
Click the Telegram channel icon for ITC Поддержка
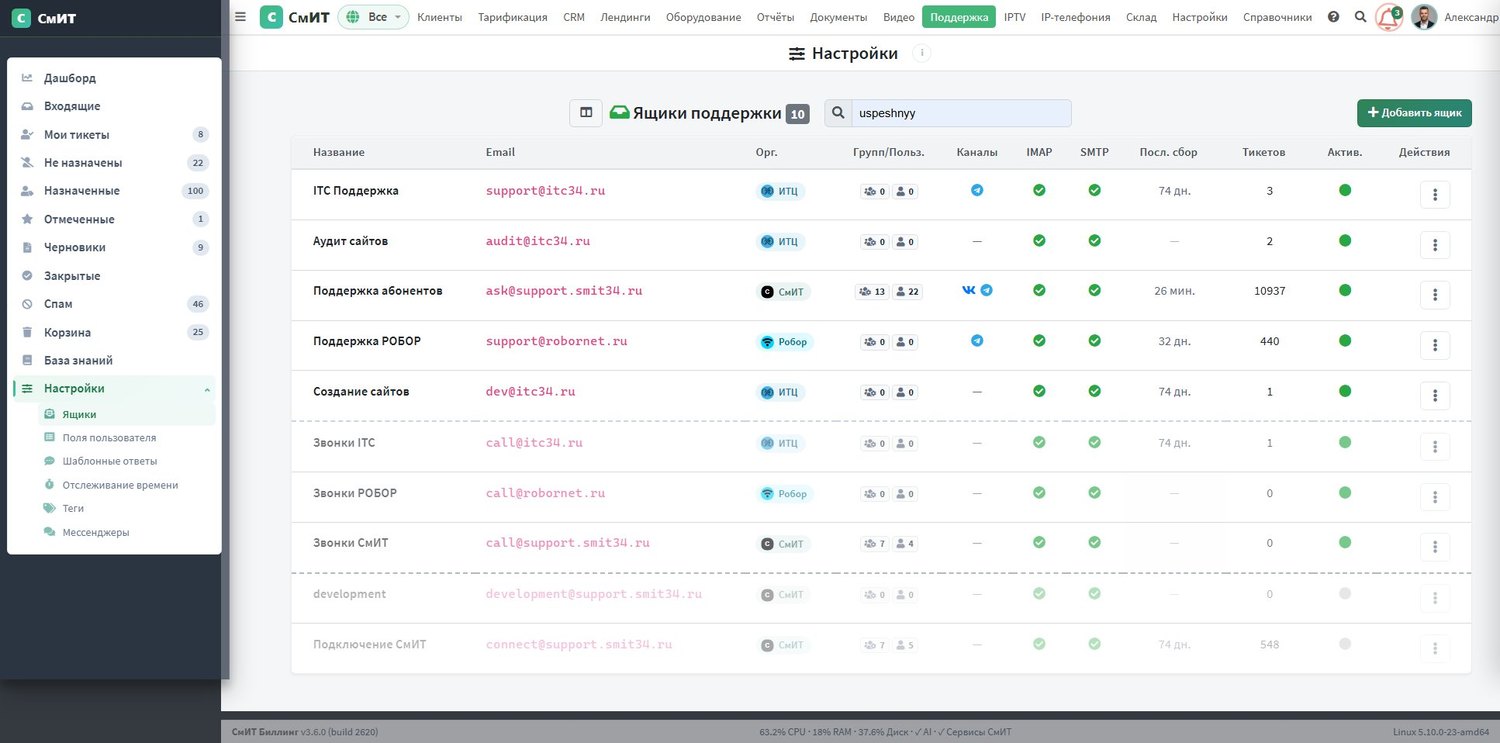point(977,190)
